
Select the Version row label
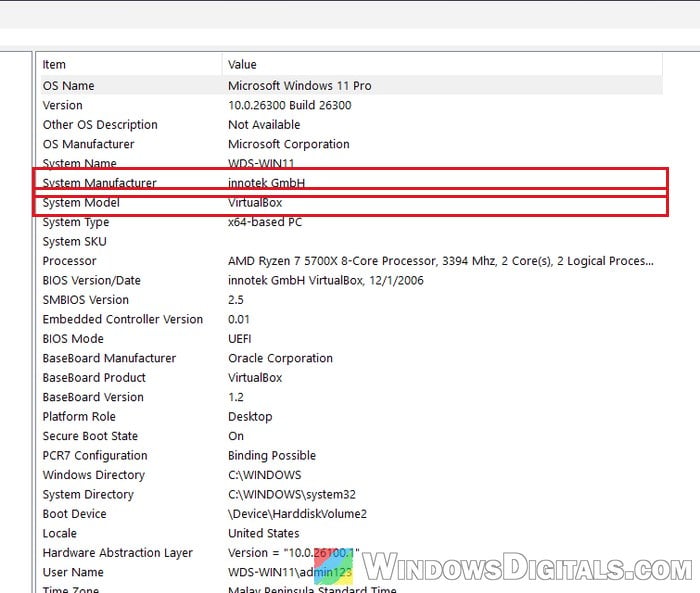pos(62,105)
